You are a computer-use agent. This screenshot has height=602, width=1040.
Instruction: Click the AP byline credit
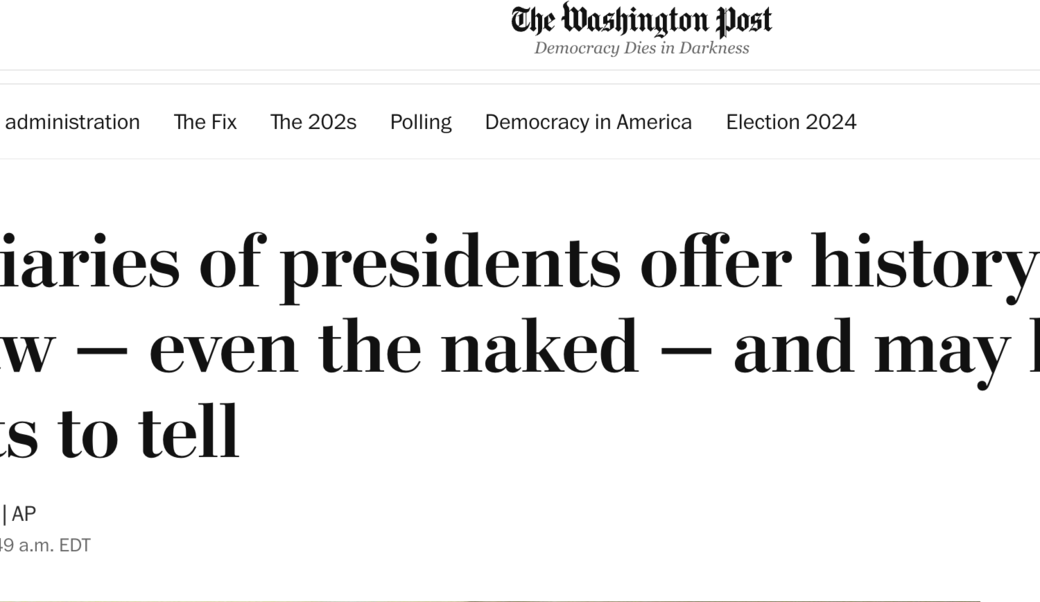pos(24,514)
